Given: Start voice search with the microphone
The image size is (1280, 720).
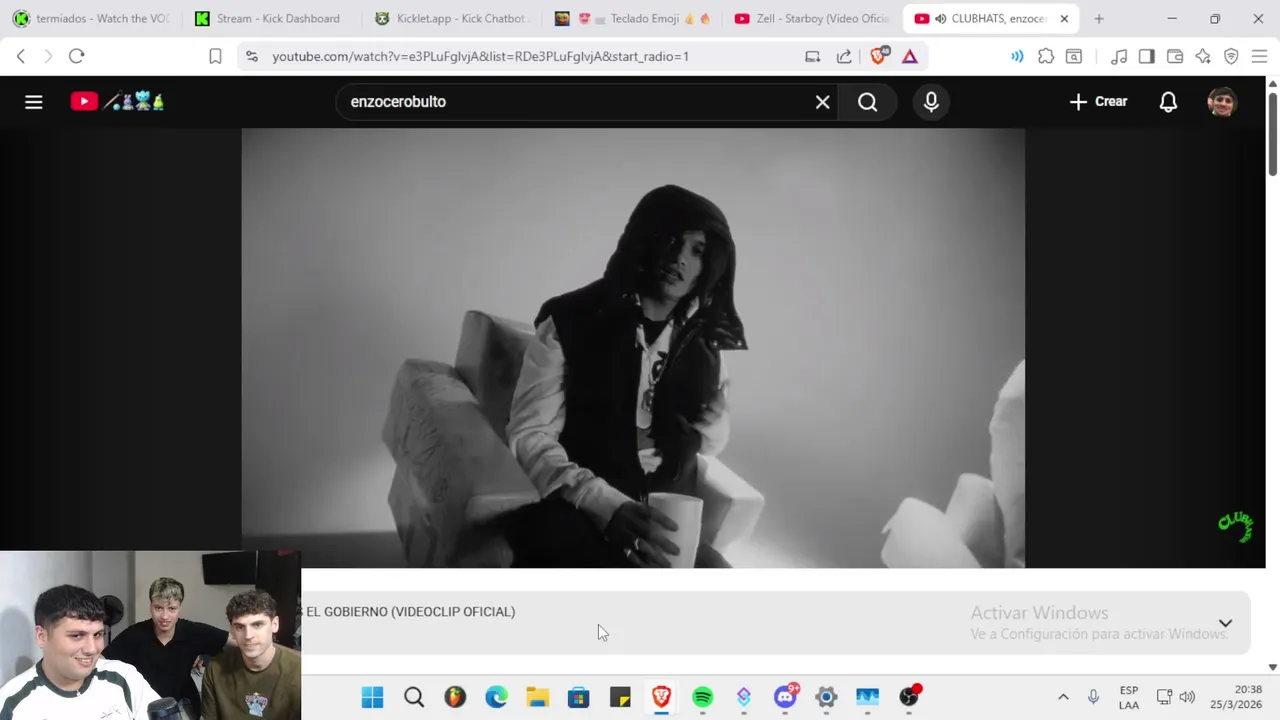Looking at the screenshot, I should [931, 102].
